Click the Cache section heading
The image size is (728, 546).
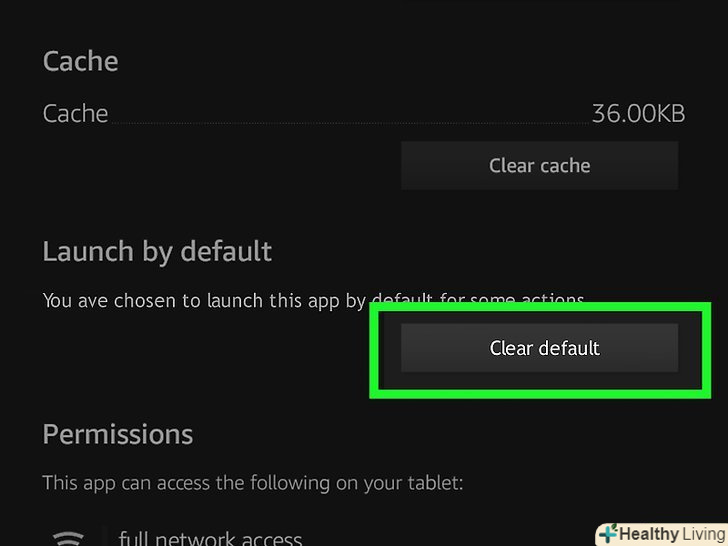point(80,62)
